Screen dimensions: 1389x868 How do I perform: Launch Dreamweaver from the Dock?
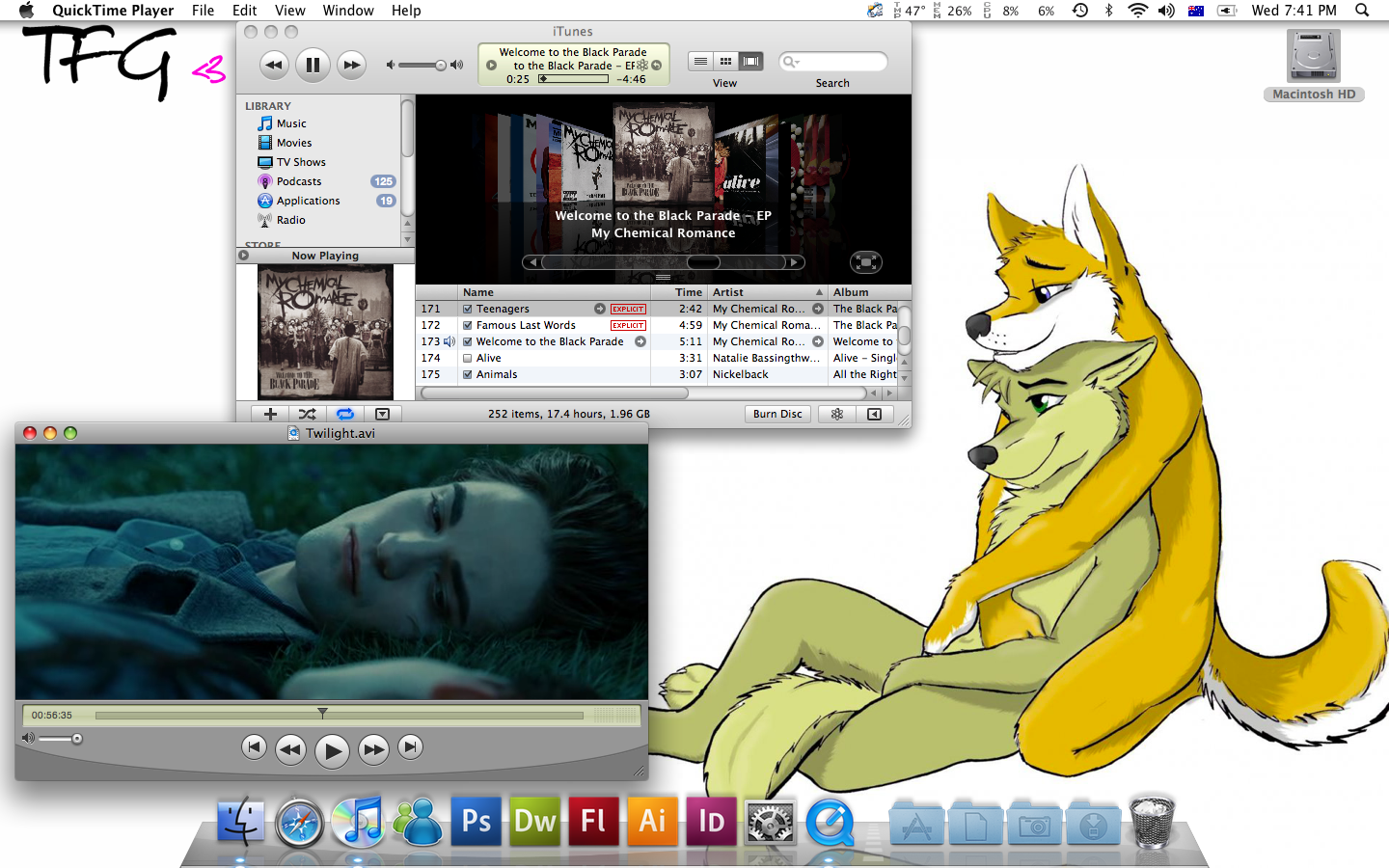(x=535, y=821)
